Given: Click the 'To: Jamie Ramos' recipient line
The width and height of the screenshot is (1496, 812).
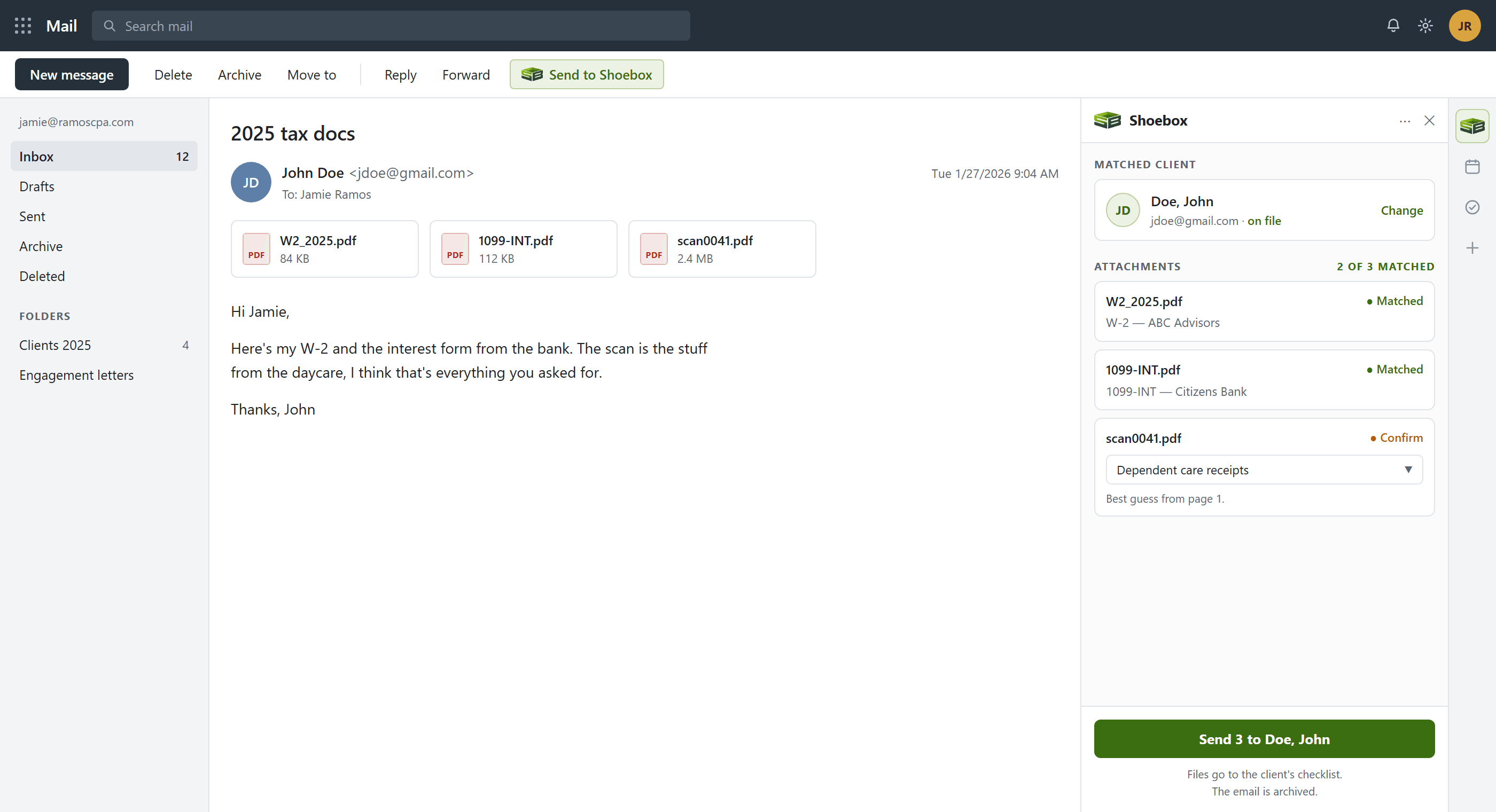Looking at the screenshot, I should coord(326,194).
